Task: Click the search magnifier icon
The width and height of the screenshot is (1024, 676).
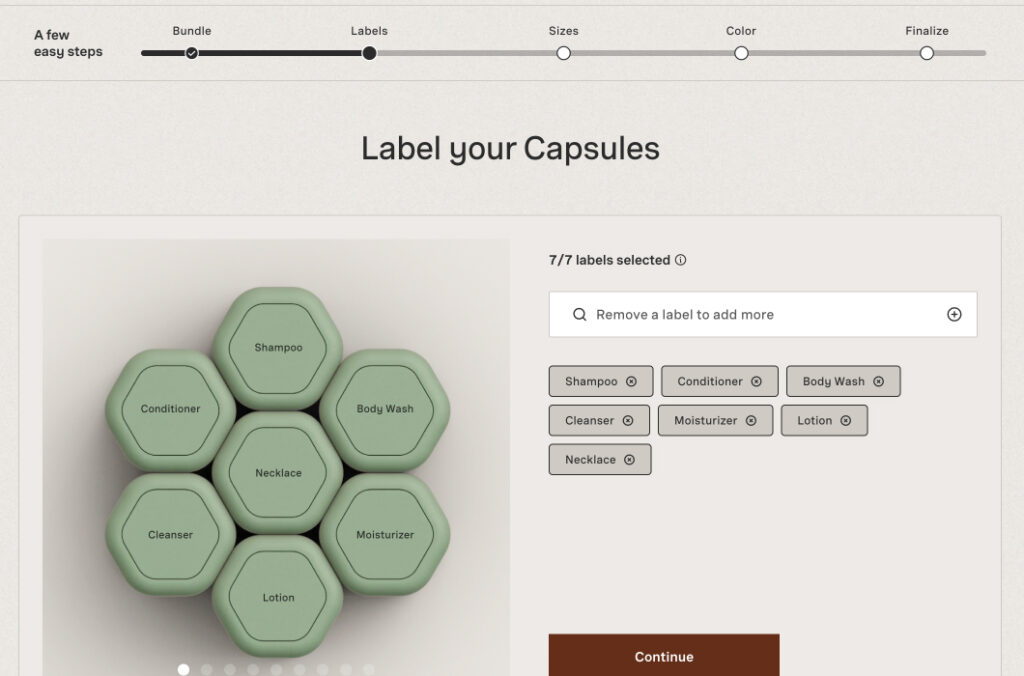Action: (579, 315)
